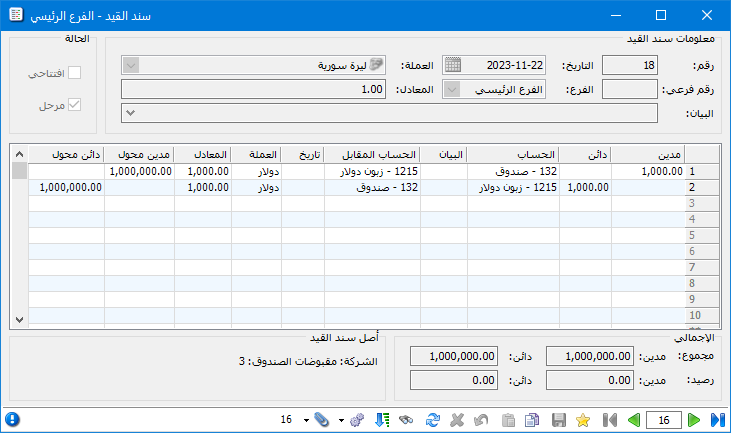The image size is (731, 433).
Task: Click the currency icon beside ليرة سورية
Action: (x=376, y=64)
